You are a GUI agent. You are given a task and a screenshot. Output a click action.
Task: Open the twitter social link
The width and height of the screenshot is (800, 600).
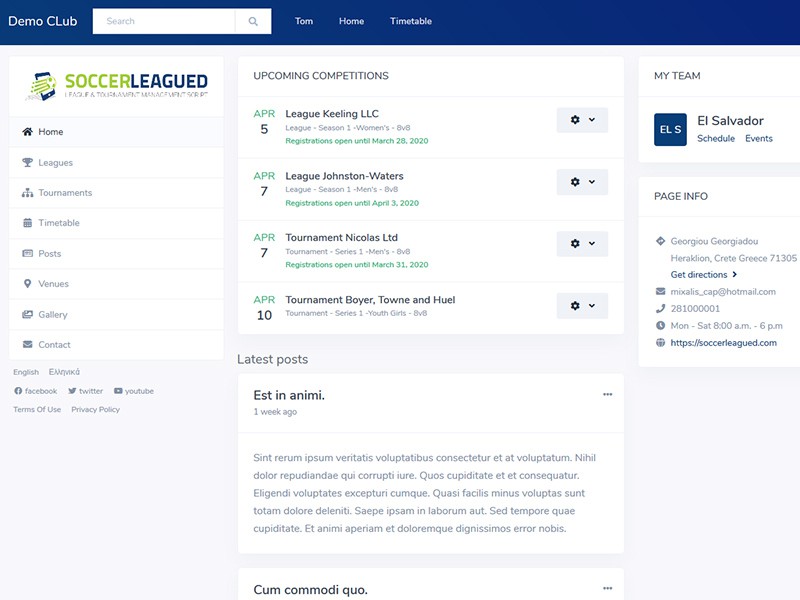(86, 391)
